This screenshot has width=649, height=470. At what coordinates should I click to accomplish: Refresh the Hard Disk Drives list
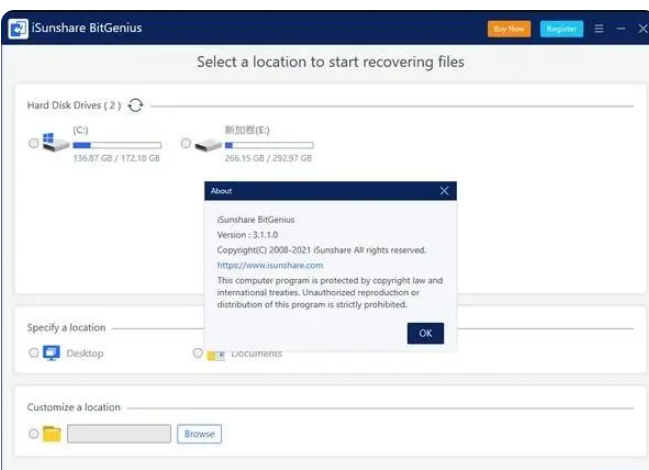(136, 105)
